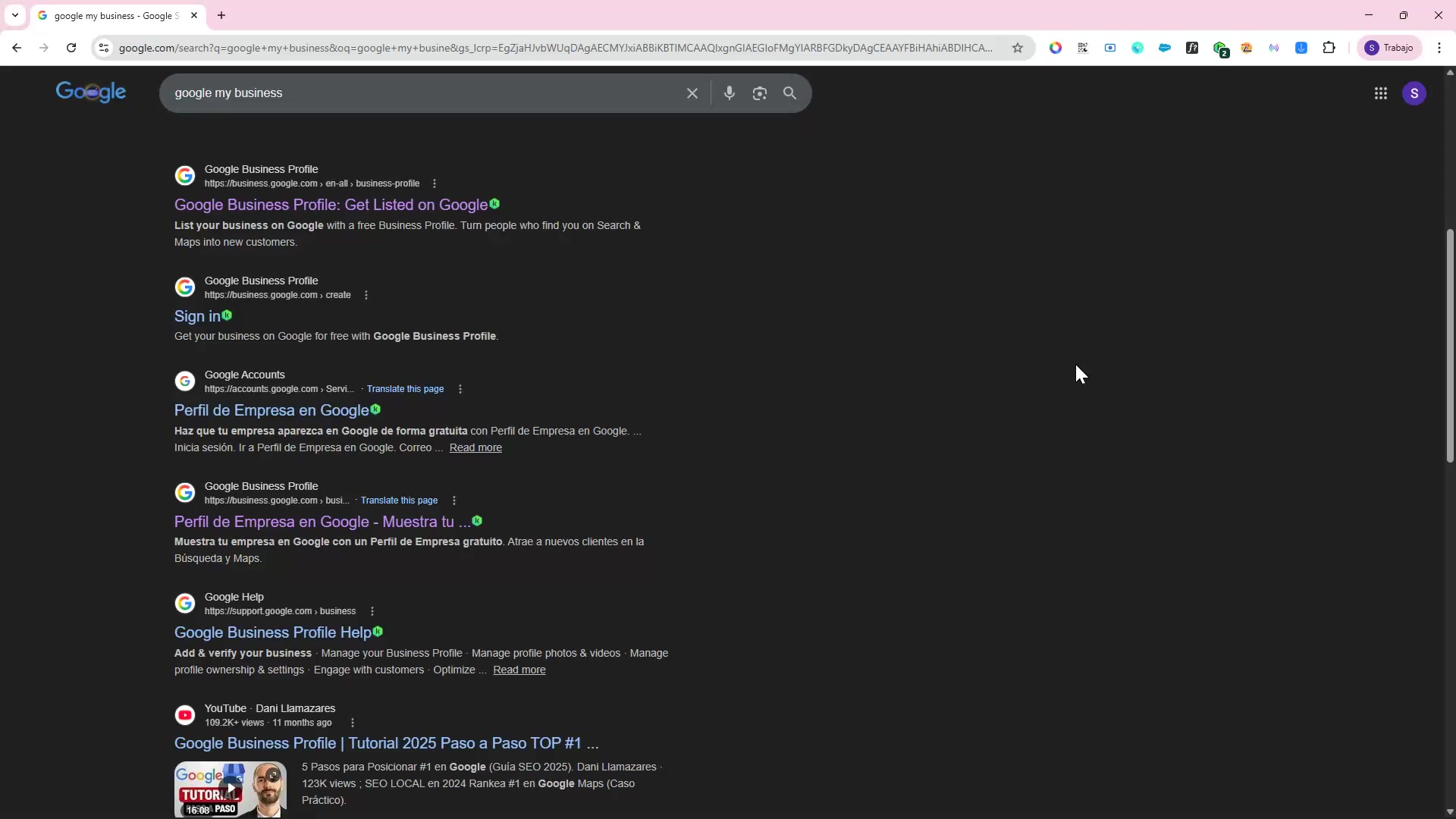The image size is (1456, 819).
Task: Clear the search box text
Action: tap(692, 93)
